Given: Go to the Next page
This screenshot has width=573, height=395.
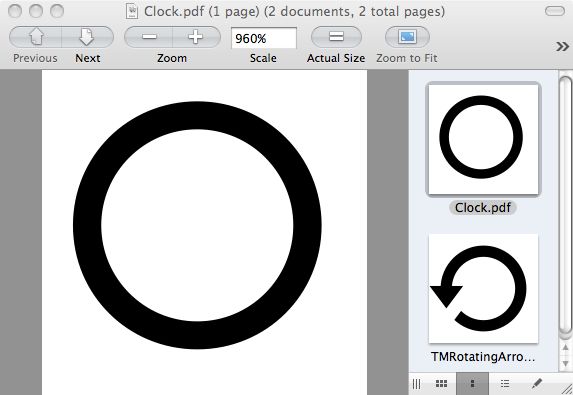Looking at the screenshot, I should [87, 37].
